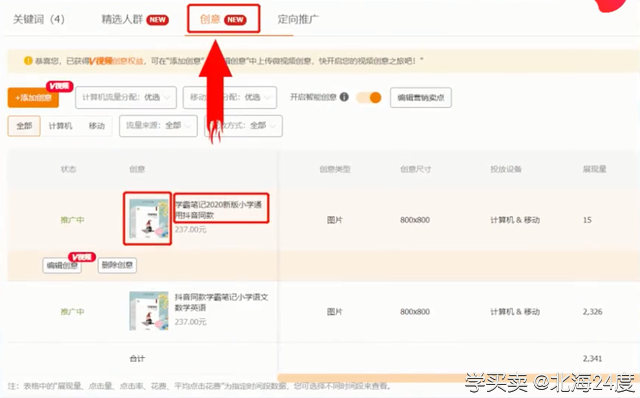Click the NEW badge on 精选人群 tab

click(x=158, y=20)
